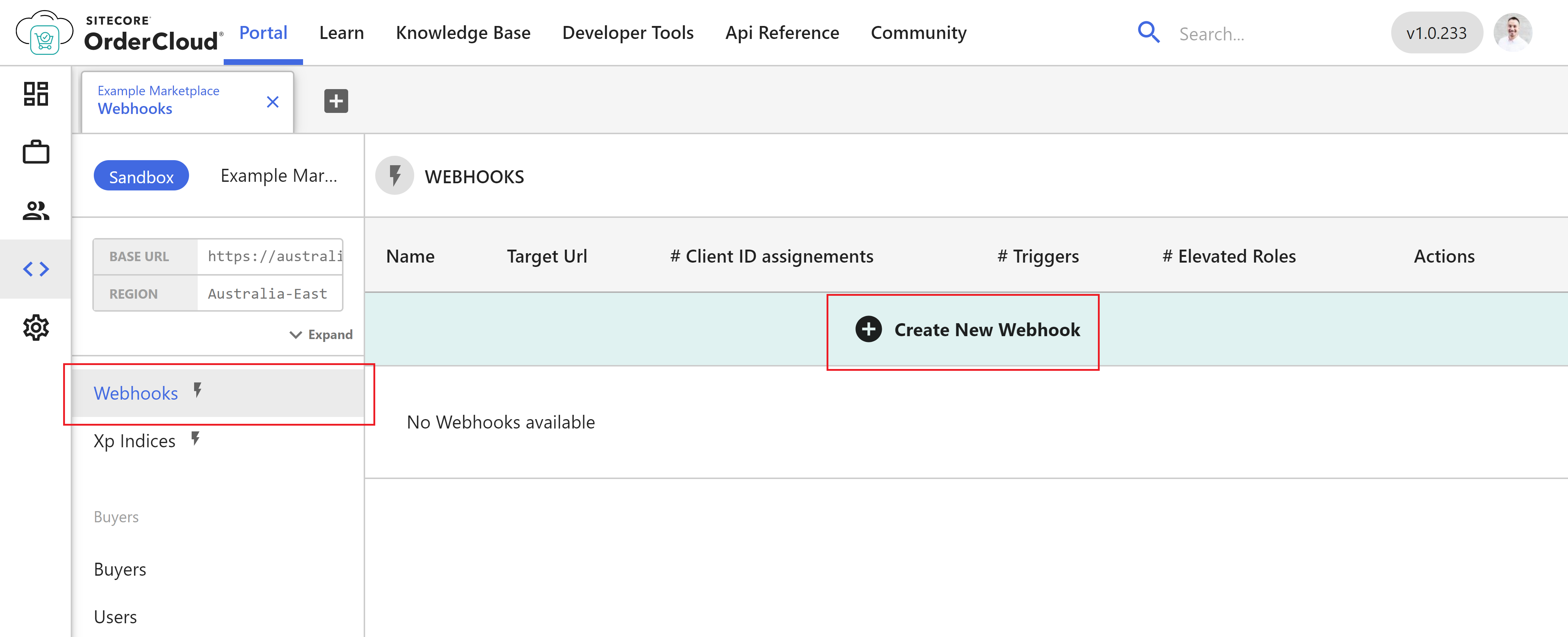The height and width of the screenshot is (637, 1568).
Task: Open the Webhooks navigation item
Action: pos(218,393)
